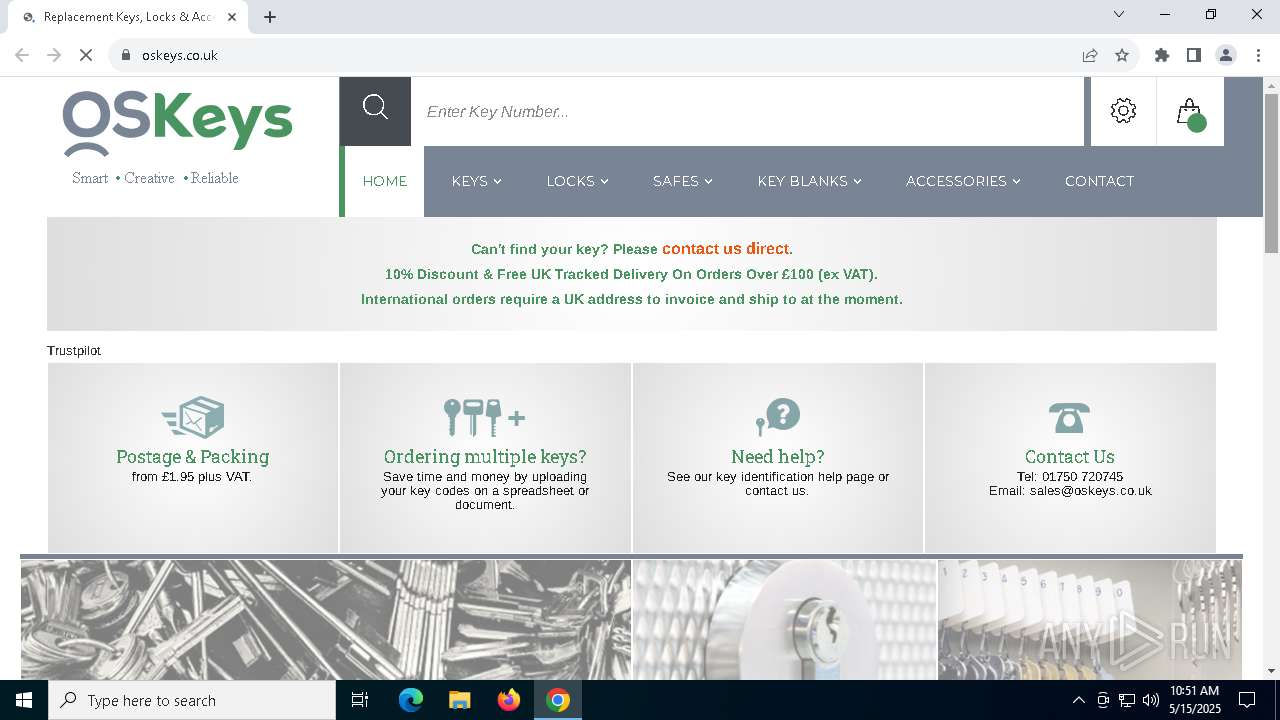The height and width of the screenshot is (720, 1280).
Task: Open the 'Contact Us' heading link
Action: (1070, 457)
